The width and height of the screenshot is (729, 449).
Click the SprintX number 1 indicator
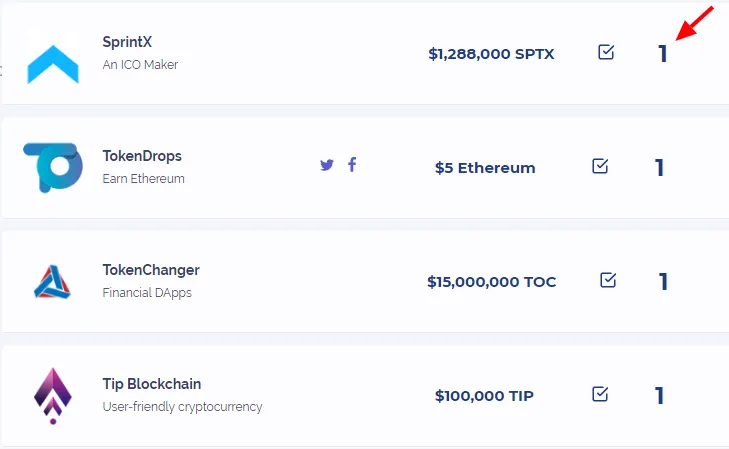pyautogui.click(x=663, y=54)
